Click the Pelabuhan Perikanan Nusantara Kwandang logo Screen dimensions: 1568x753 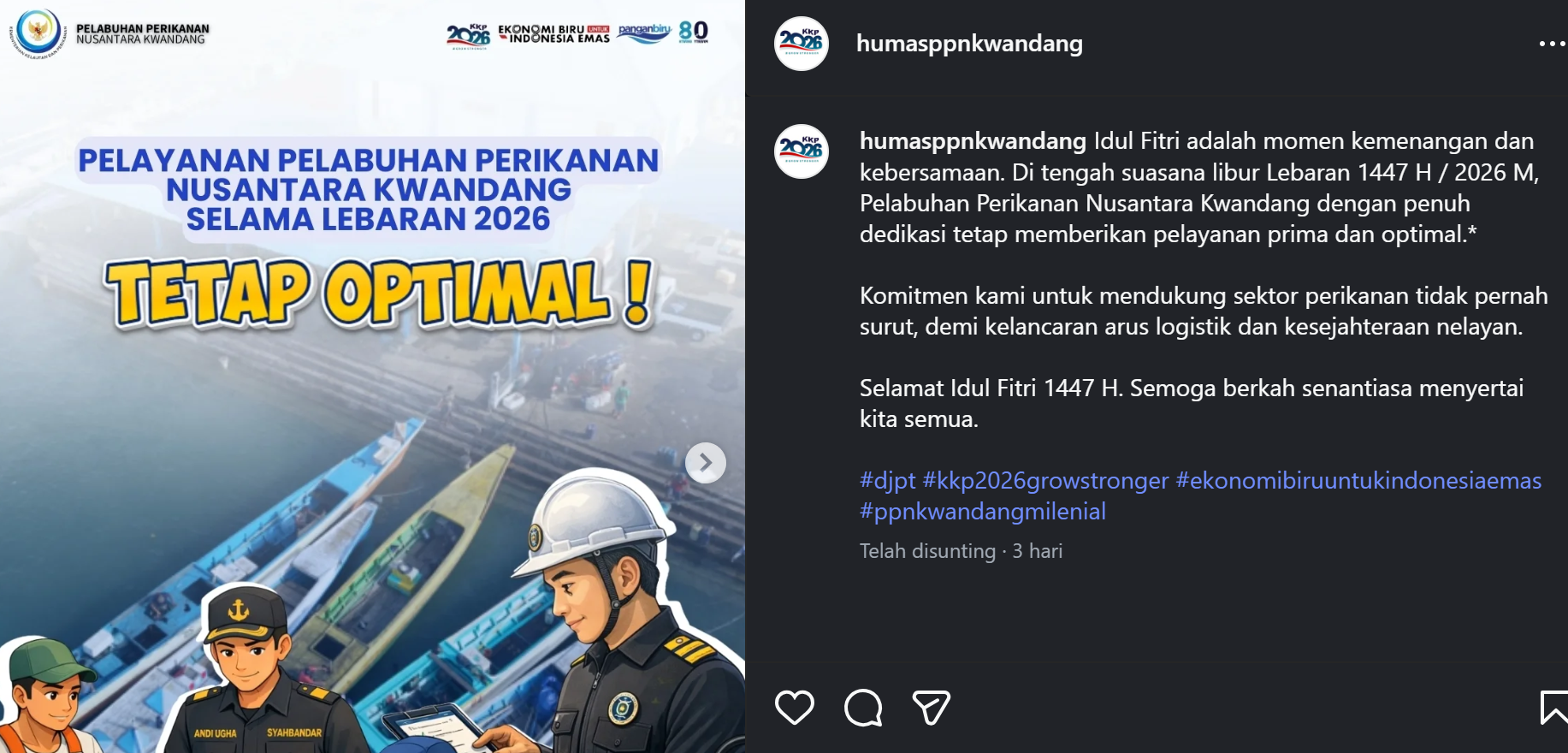109,34
